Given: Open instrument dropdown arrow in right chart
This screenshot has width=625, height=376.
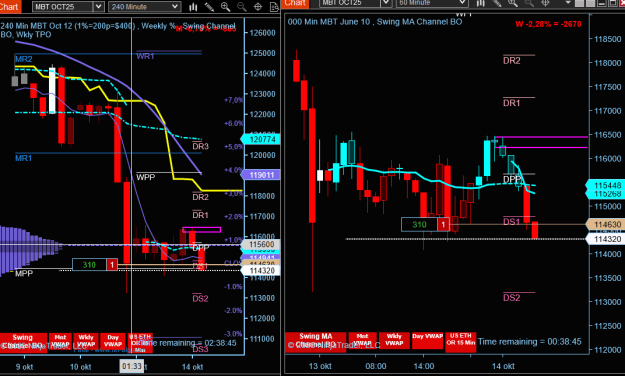Looking at the screenshot, I should [x=386, y=3].
